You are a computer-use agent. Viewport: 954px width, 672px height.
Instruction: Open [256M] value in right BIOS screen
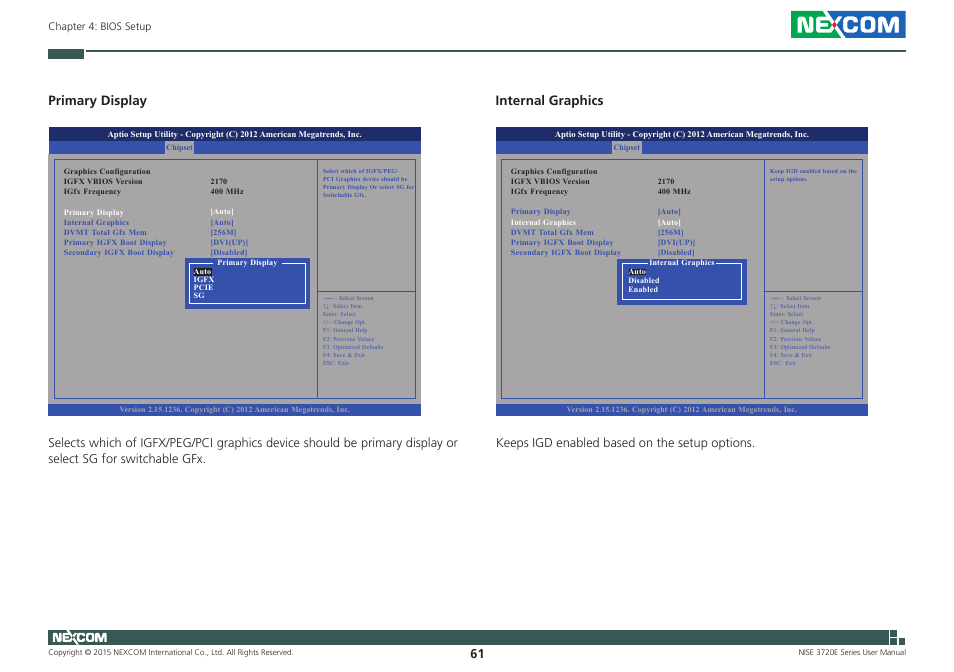pyautogui.click(x=670, y=232)
